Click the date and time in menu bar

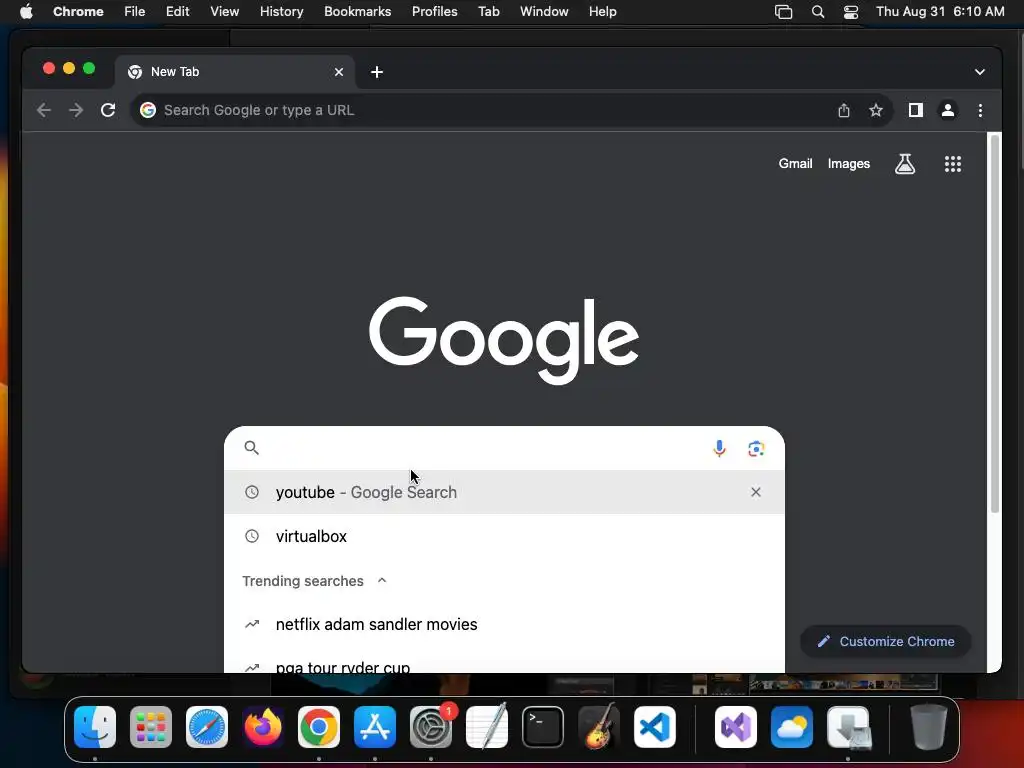click(940, 11)
